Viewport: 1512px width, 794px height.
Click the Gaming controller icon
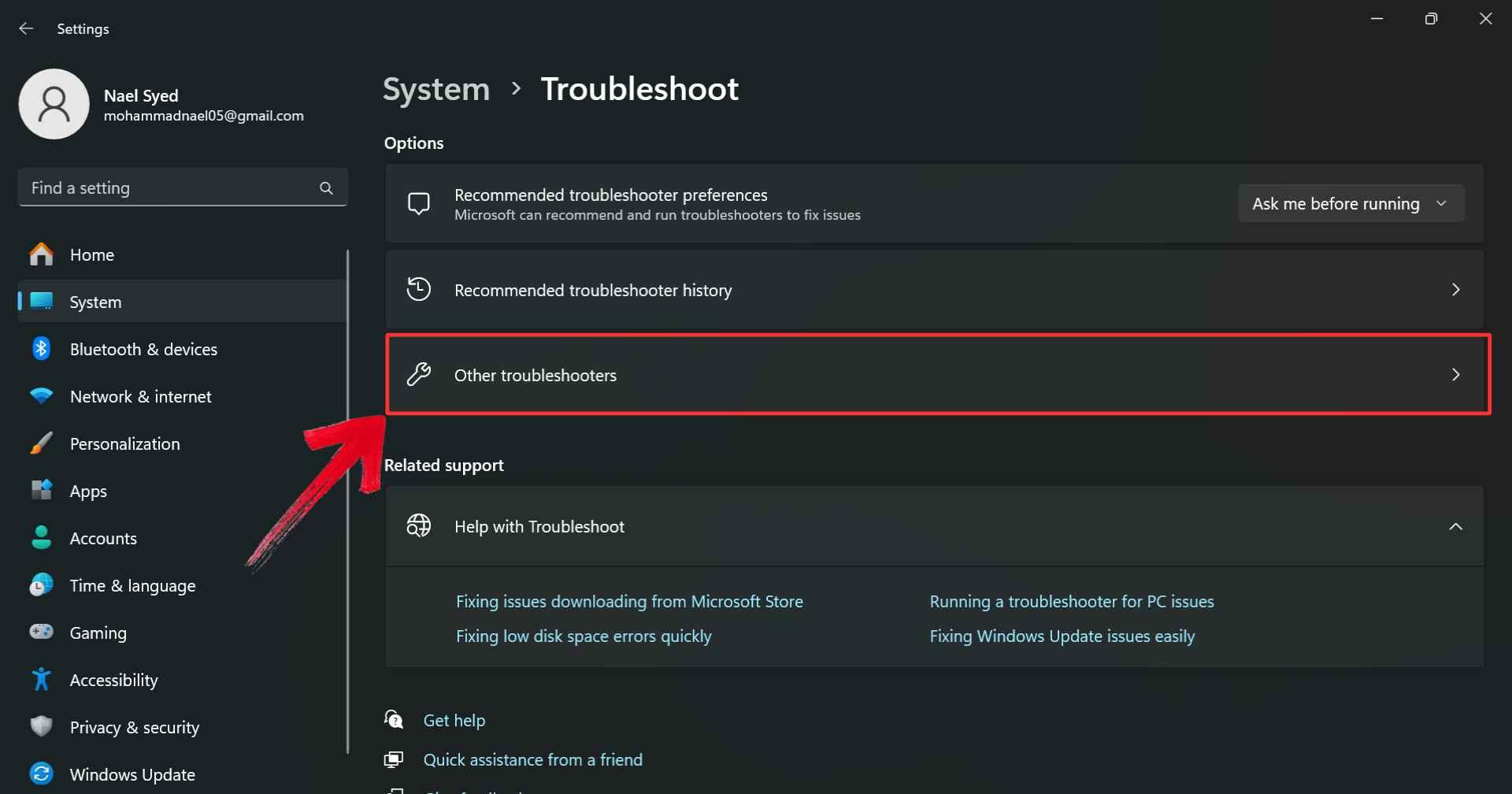coord(40,633)
